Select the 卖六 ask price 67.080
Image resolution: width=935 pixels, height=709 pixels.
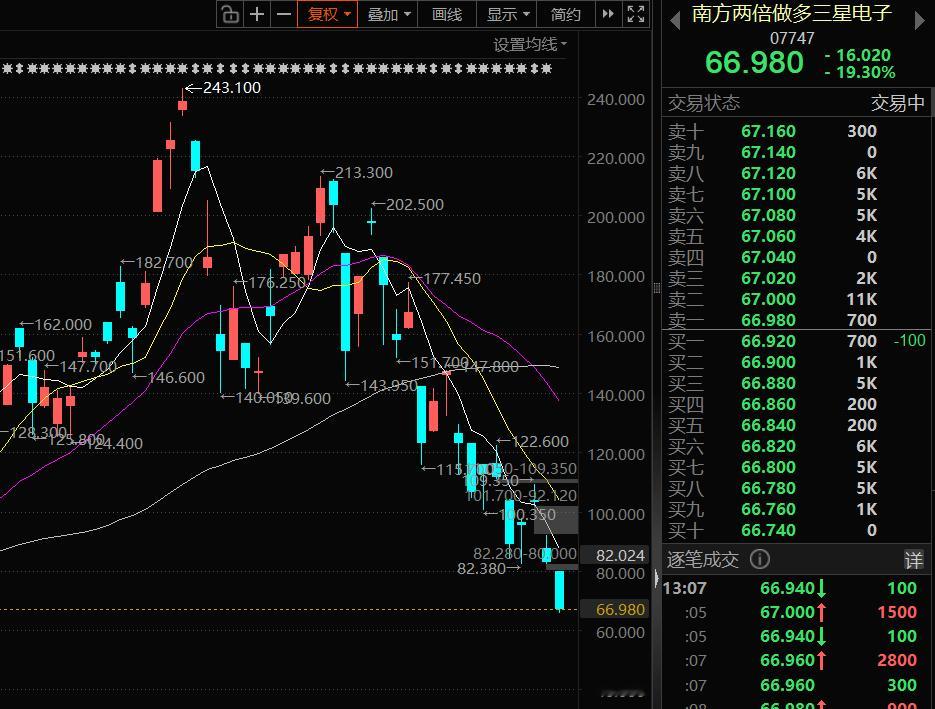(x=768, y=215)
